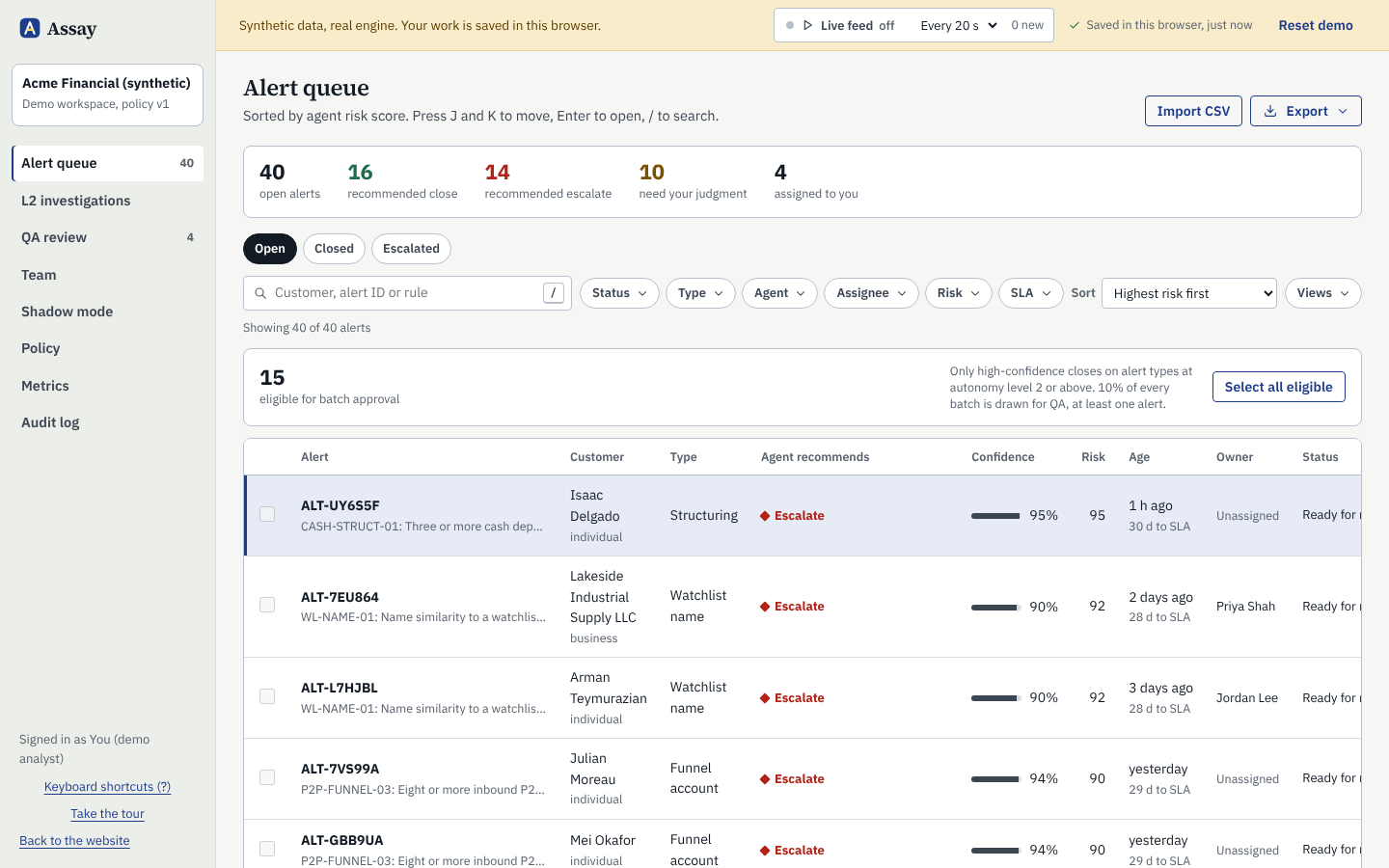Click the Assay logo icon
The width and height of the screenshot is (1389, 868).
[x=30, y=28]
